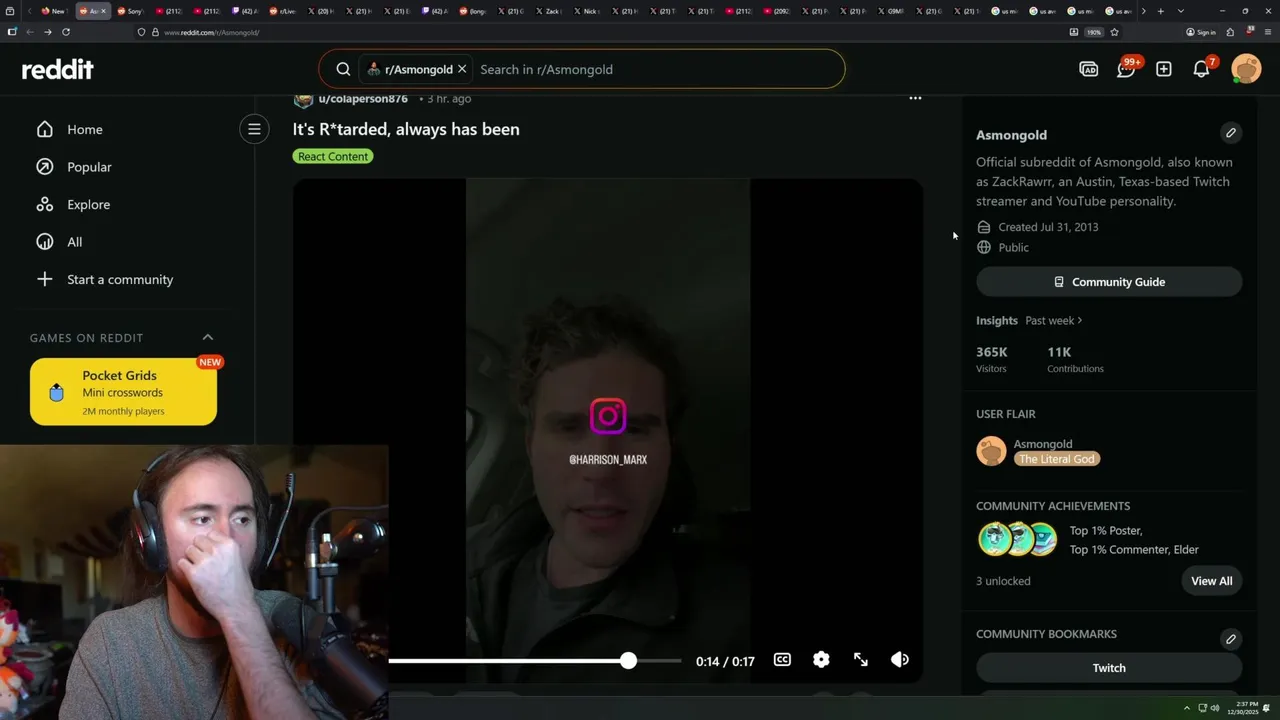Click the community achievement badges
Viewport: 1280px width, 720px height.
(1018, 539)
